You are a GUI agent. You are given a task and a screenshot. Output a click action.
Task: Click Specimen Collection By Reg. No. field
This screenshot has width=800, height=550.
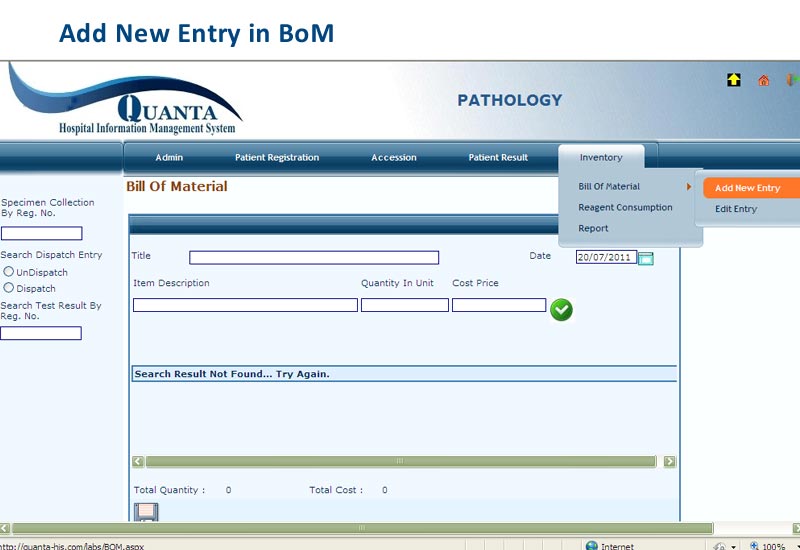(x=41, y=233)
